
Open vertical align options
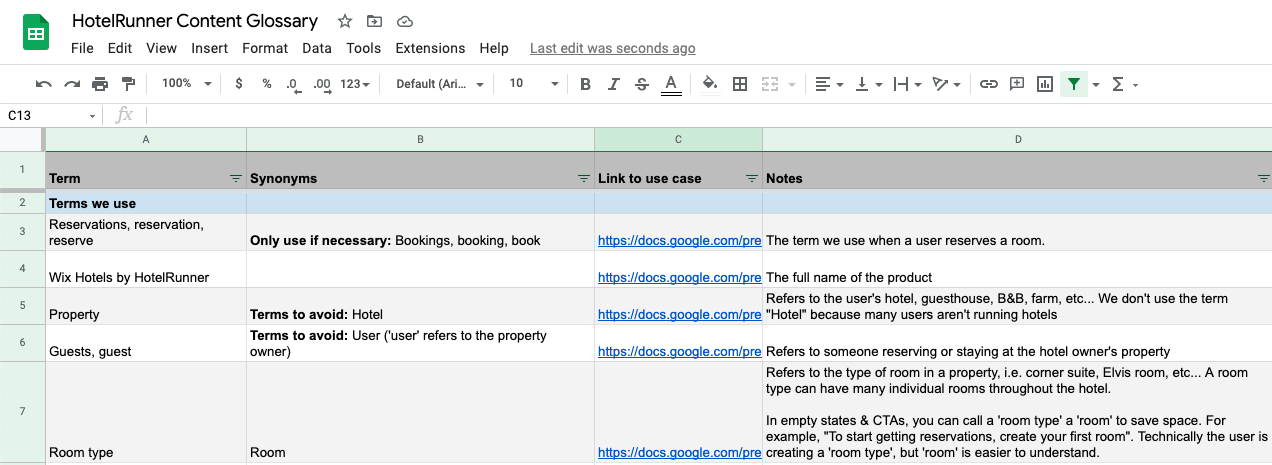pos(867,84)
